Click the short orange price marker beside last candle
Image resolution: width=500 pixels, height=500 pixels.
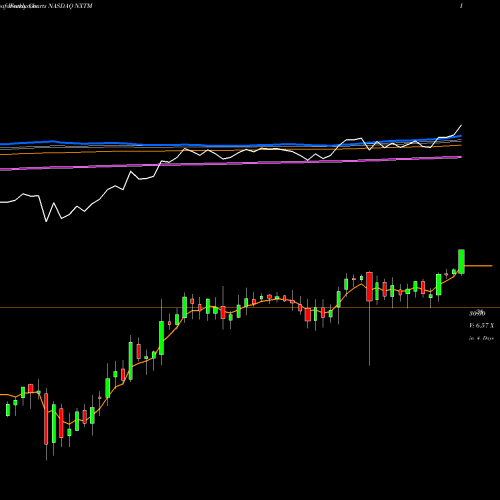pos(478,266)
